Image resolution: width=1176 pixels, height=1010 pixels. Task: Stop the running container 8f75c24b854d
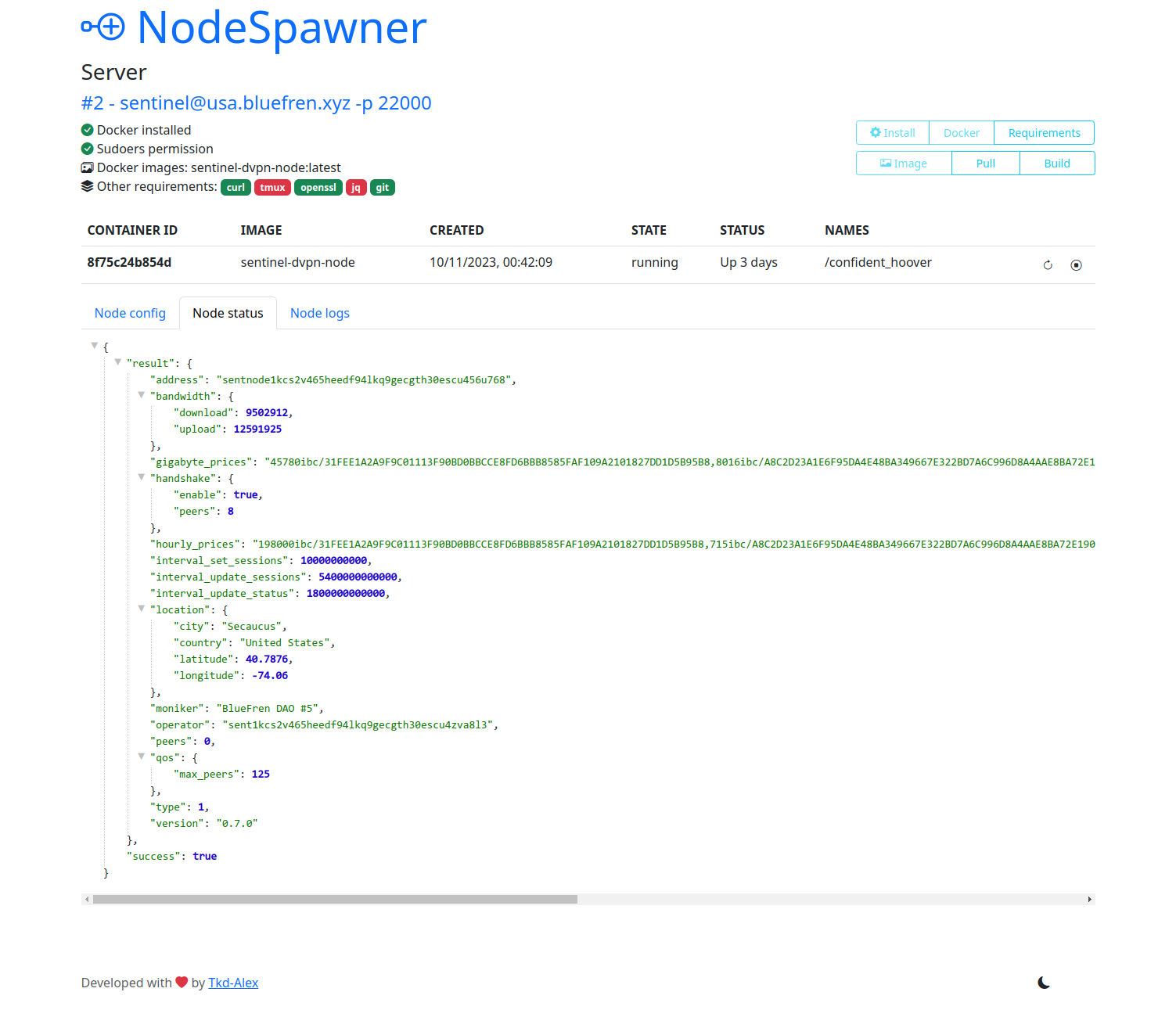click(1076, 264)
